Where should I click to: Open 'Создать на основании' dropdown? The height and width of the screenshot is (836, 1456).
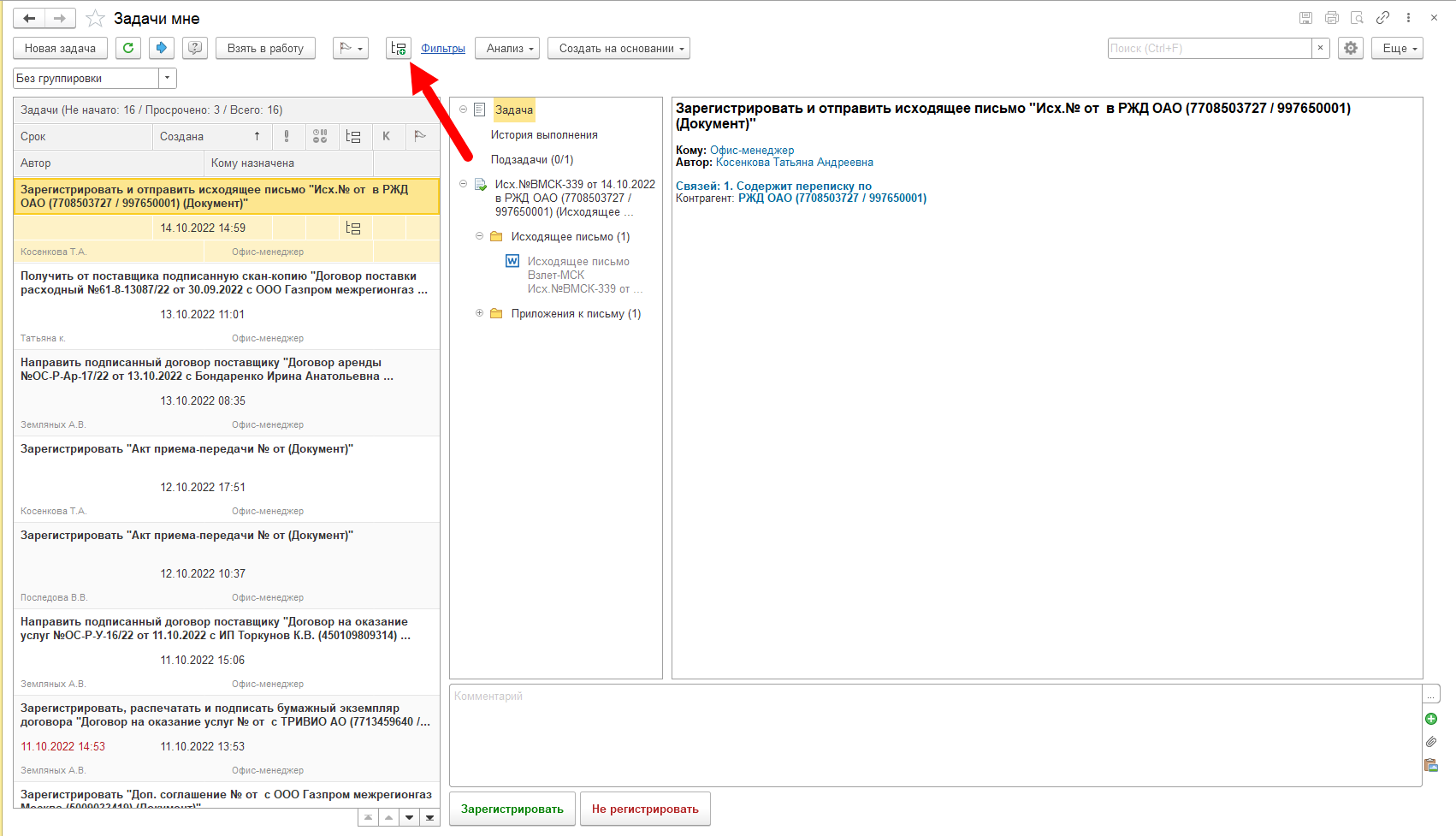click(619, 48)
